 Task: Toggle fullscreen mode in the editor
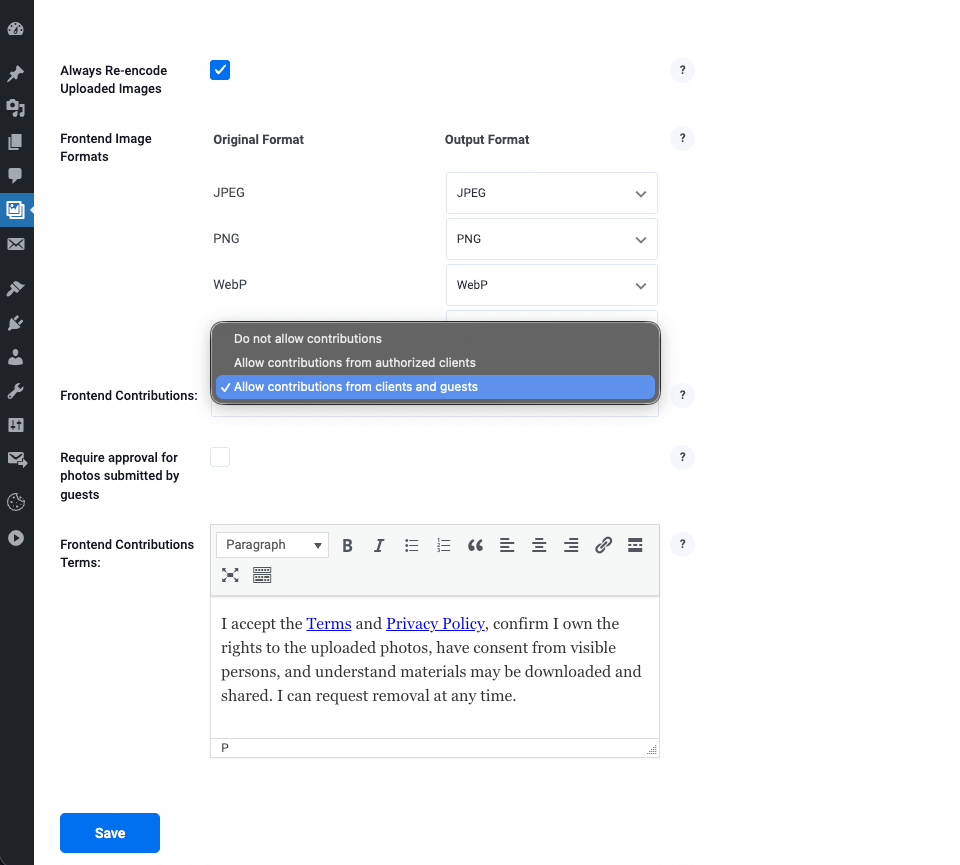(x=230, y=575)
